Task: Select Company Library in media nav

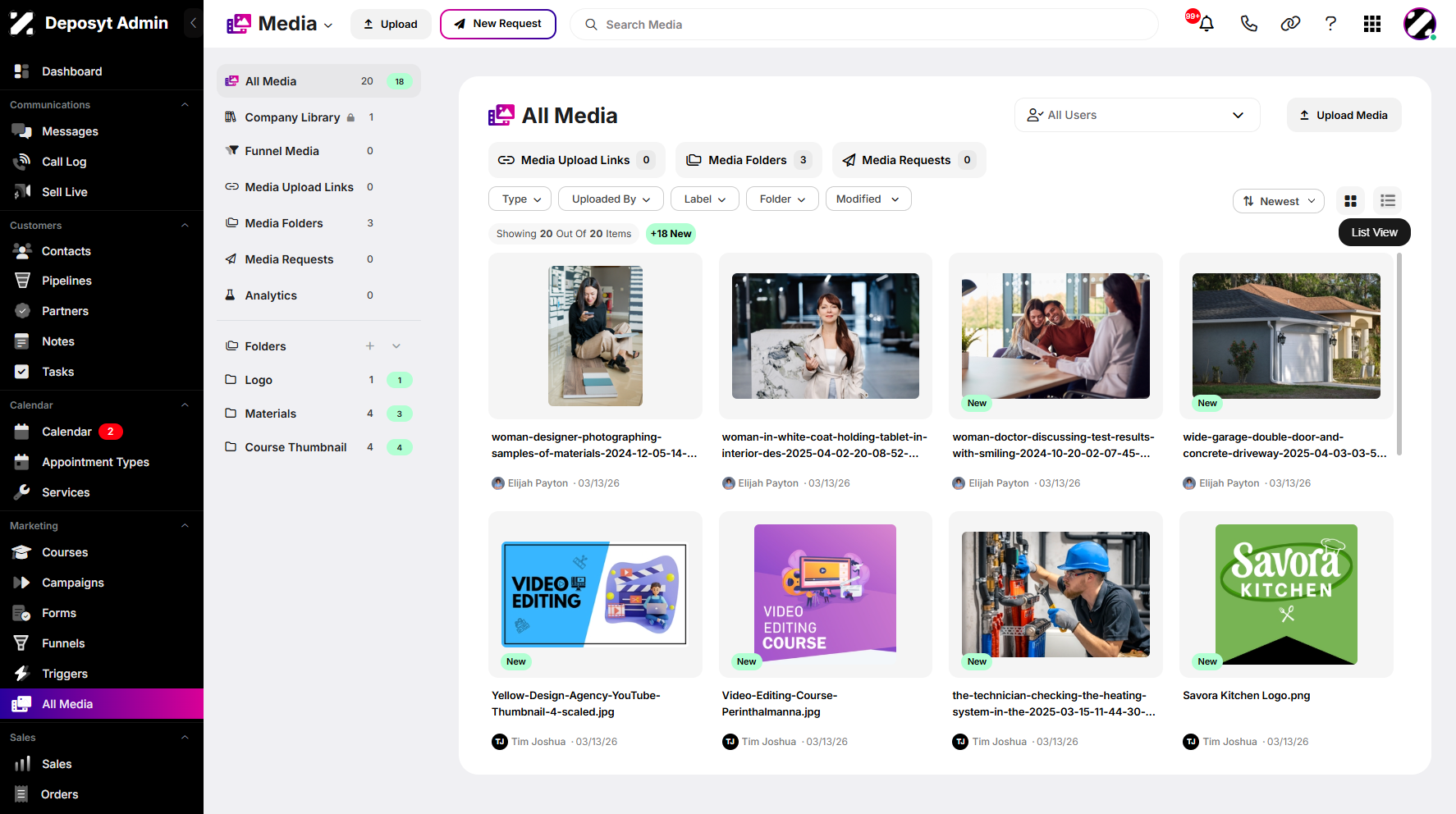Action: (318, 117)
